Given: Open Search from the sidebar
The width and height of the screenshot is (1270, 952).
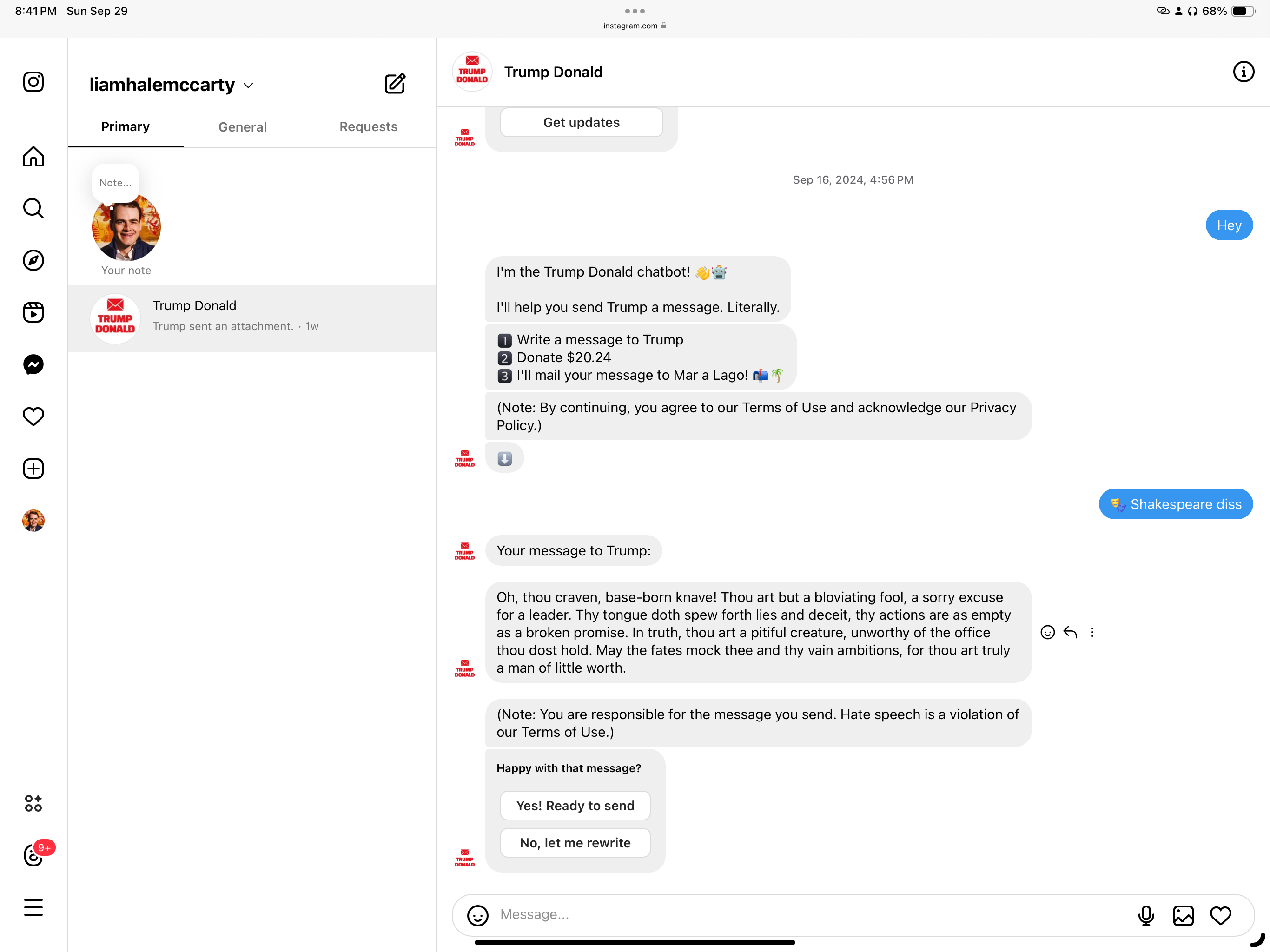Looking at the screenshot, I should pyautogui.click(x=33, y=208).
